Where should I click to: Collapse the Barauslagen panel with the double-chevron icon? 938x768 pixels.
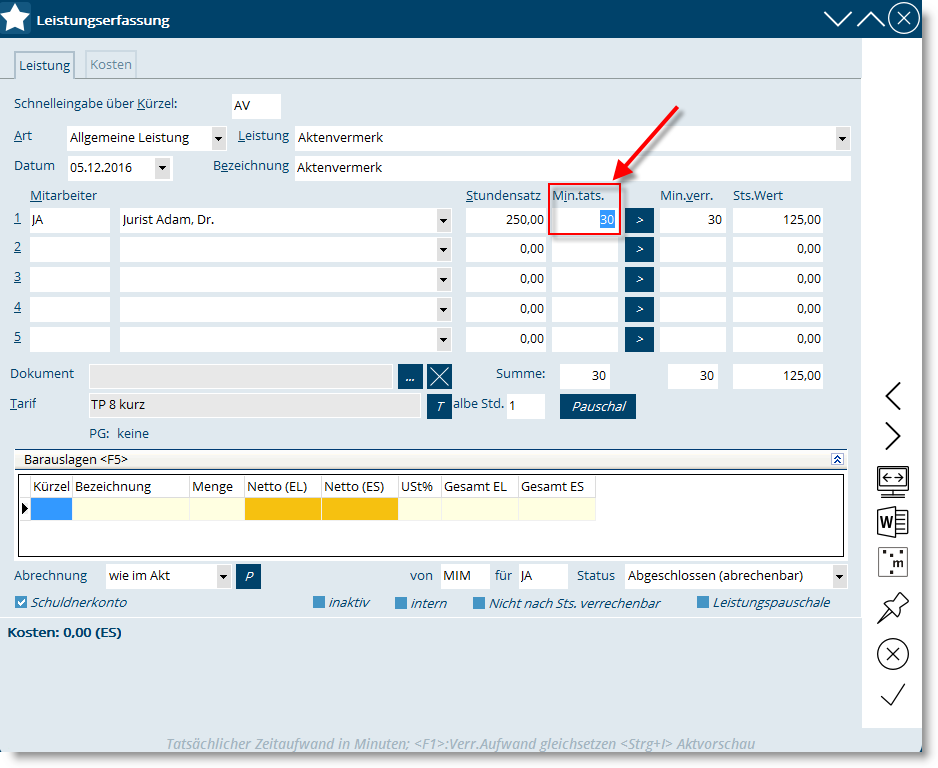(x=838, y=459)
